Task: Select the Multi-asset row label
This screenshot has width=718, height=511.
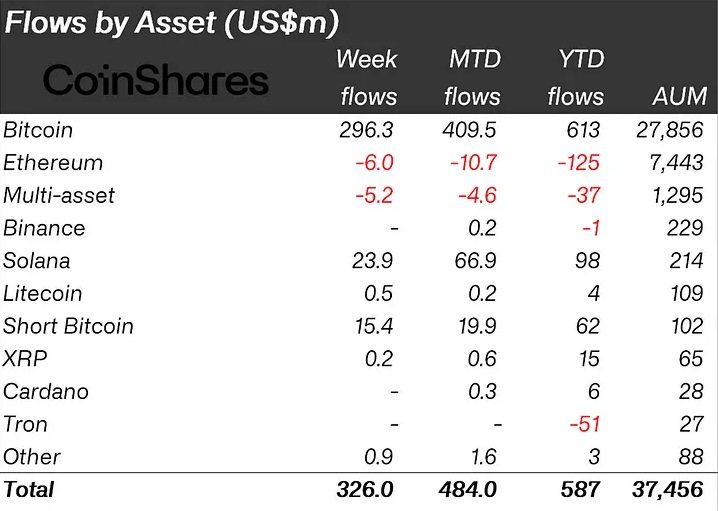Action: click(59, 196)
